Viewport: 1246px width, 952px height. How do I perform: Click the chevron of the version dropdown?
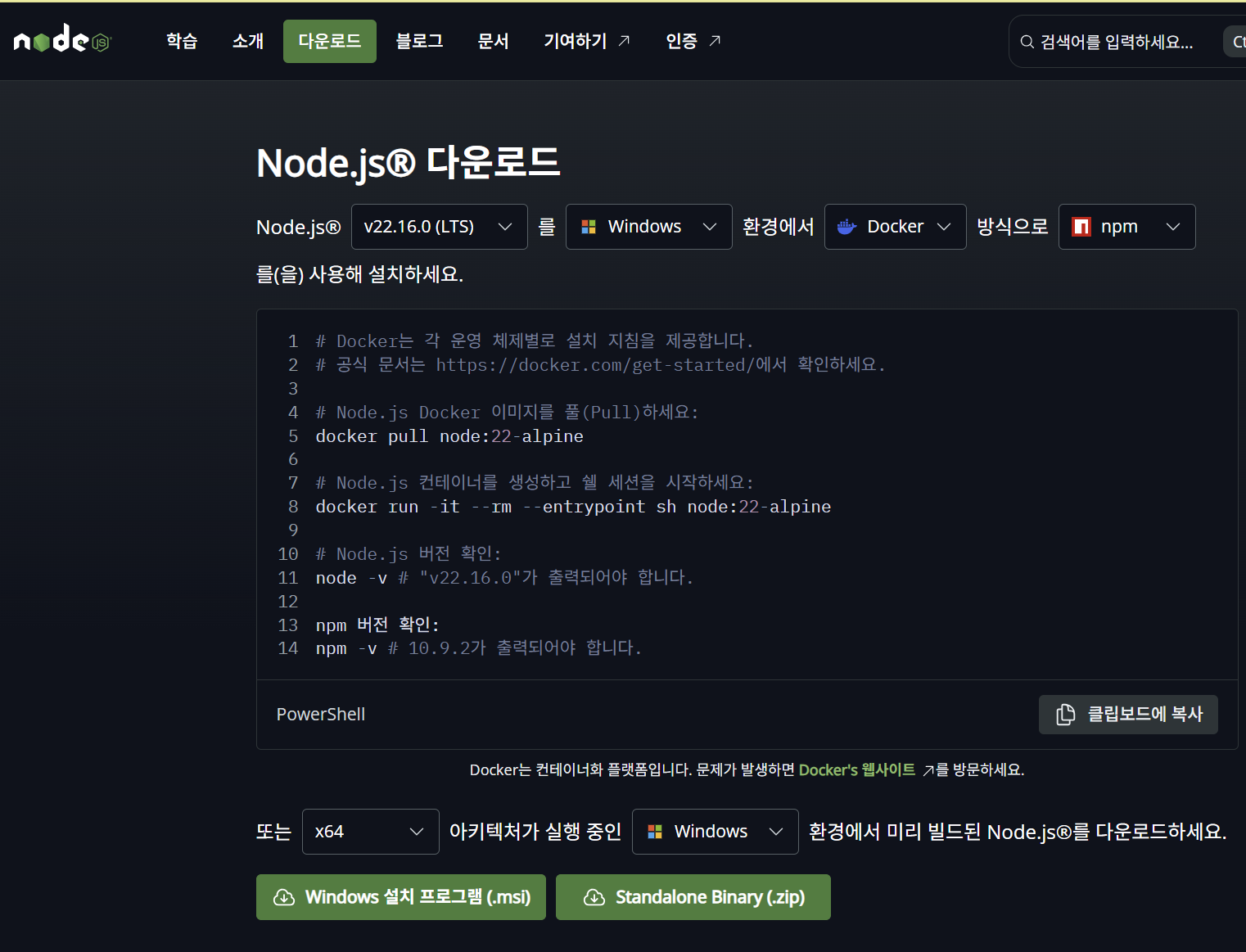tap(505, 227)
